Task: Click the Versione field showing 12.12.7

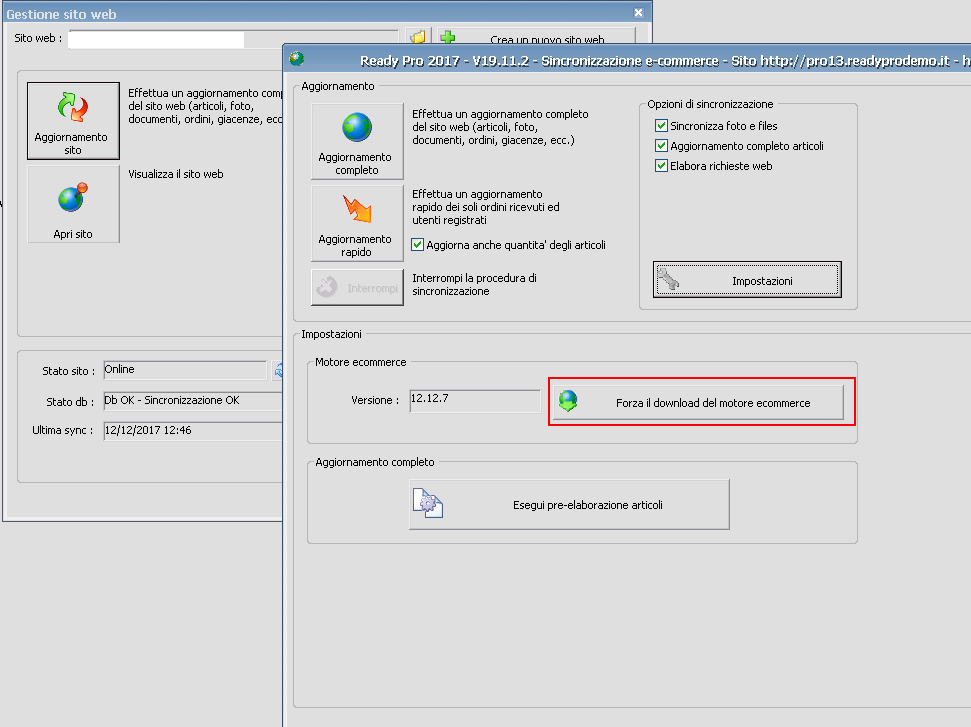Action: [x=475, y=401]
